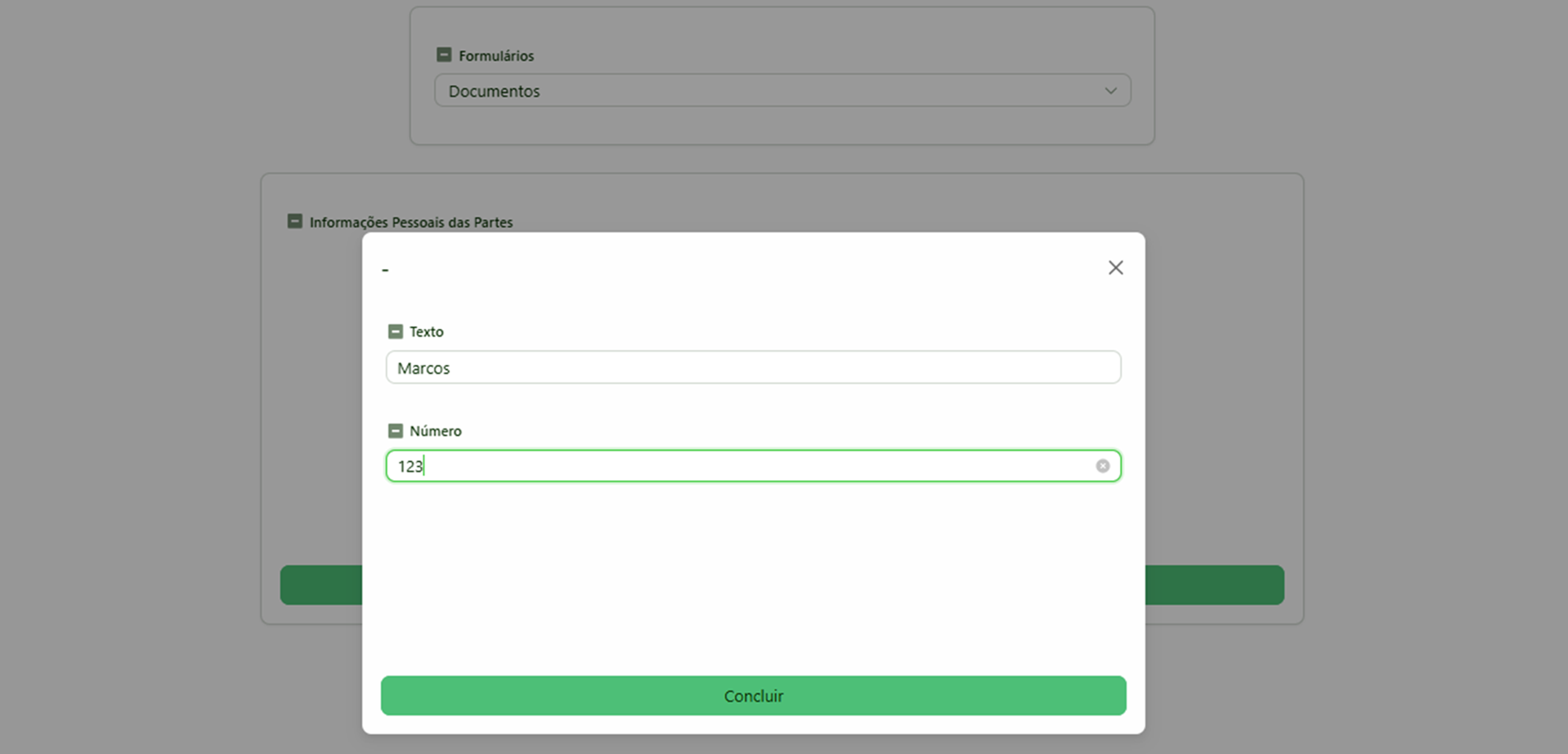The image size is (1568, 754).
Task: Click the Concluir button
Action: pyautogui.click(x=753, y=696)
